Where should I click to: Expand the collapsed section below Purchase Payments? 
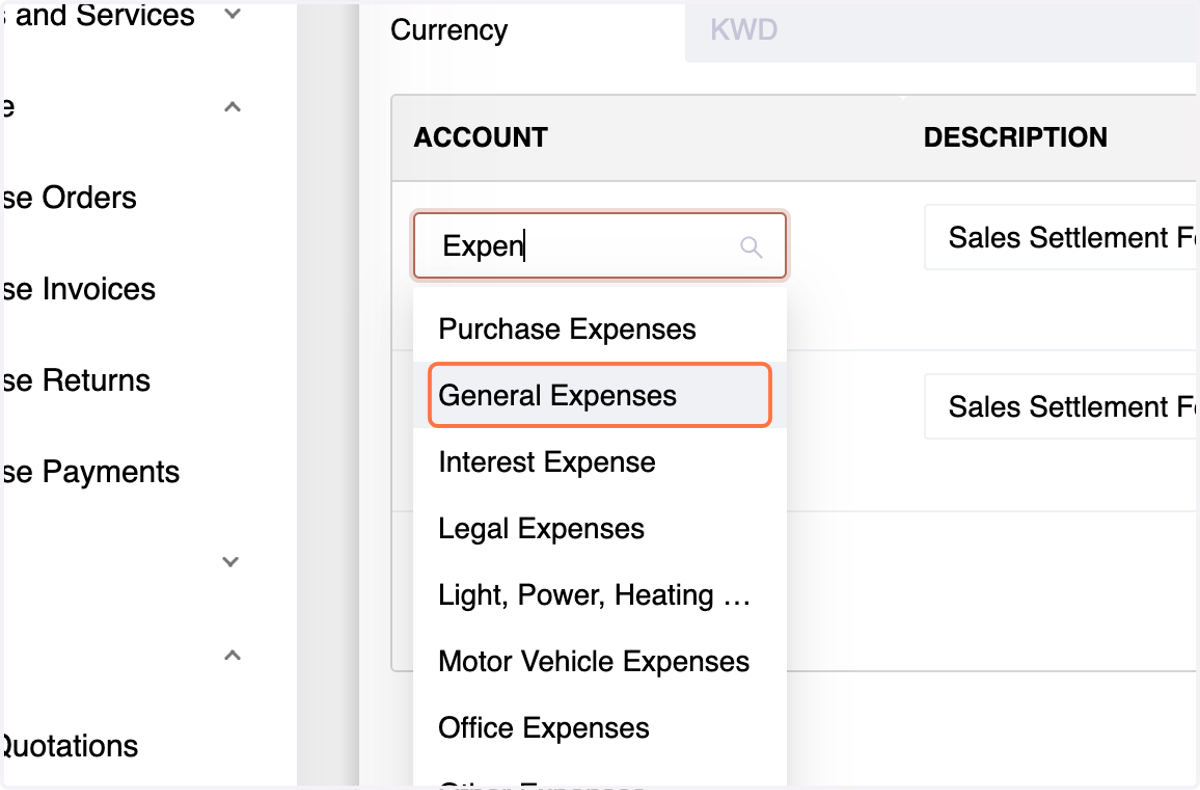(x=231, y=562)
